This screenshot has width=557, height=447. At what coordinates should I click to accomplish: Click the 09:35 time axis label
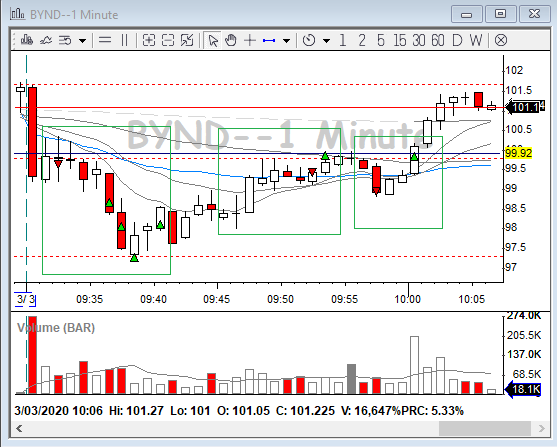[x=90, y=300]
